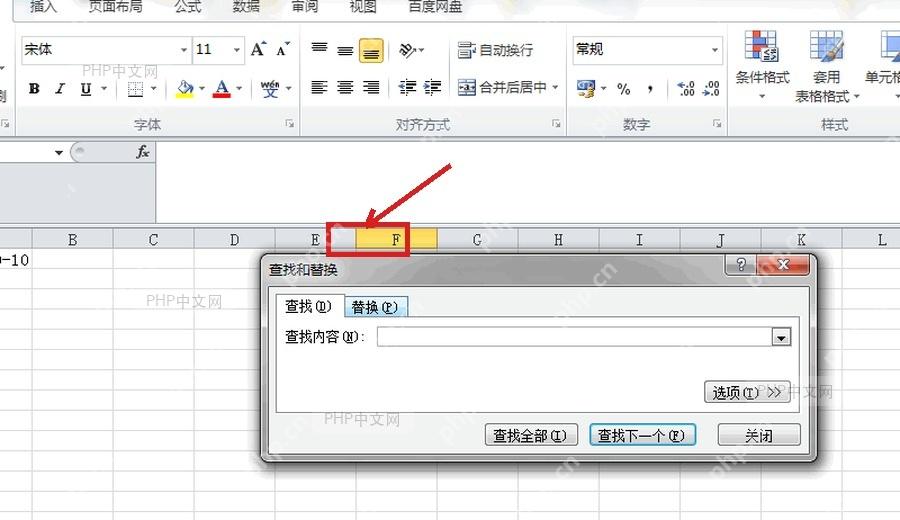The image size is (900, 520).
Task: Click the dialog help question mark
Action: [740, 265]
